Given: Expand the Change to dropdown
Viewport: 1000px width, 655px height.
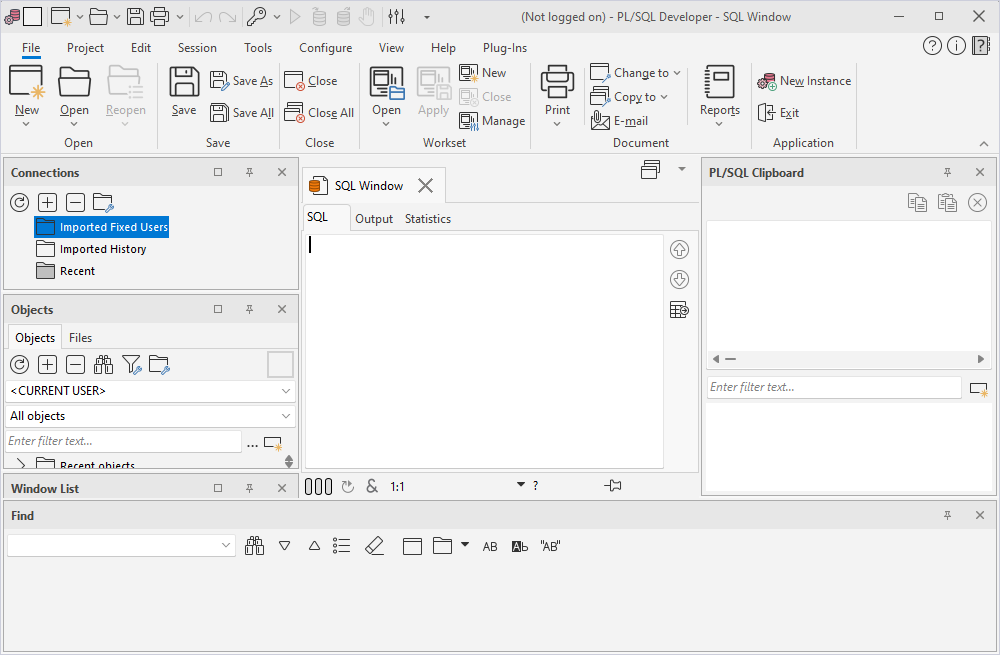Looking at the screenshot, I should tap(635, 73).
